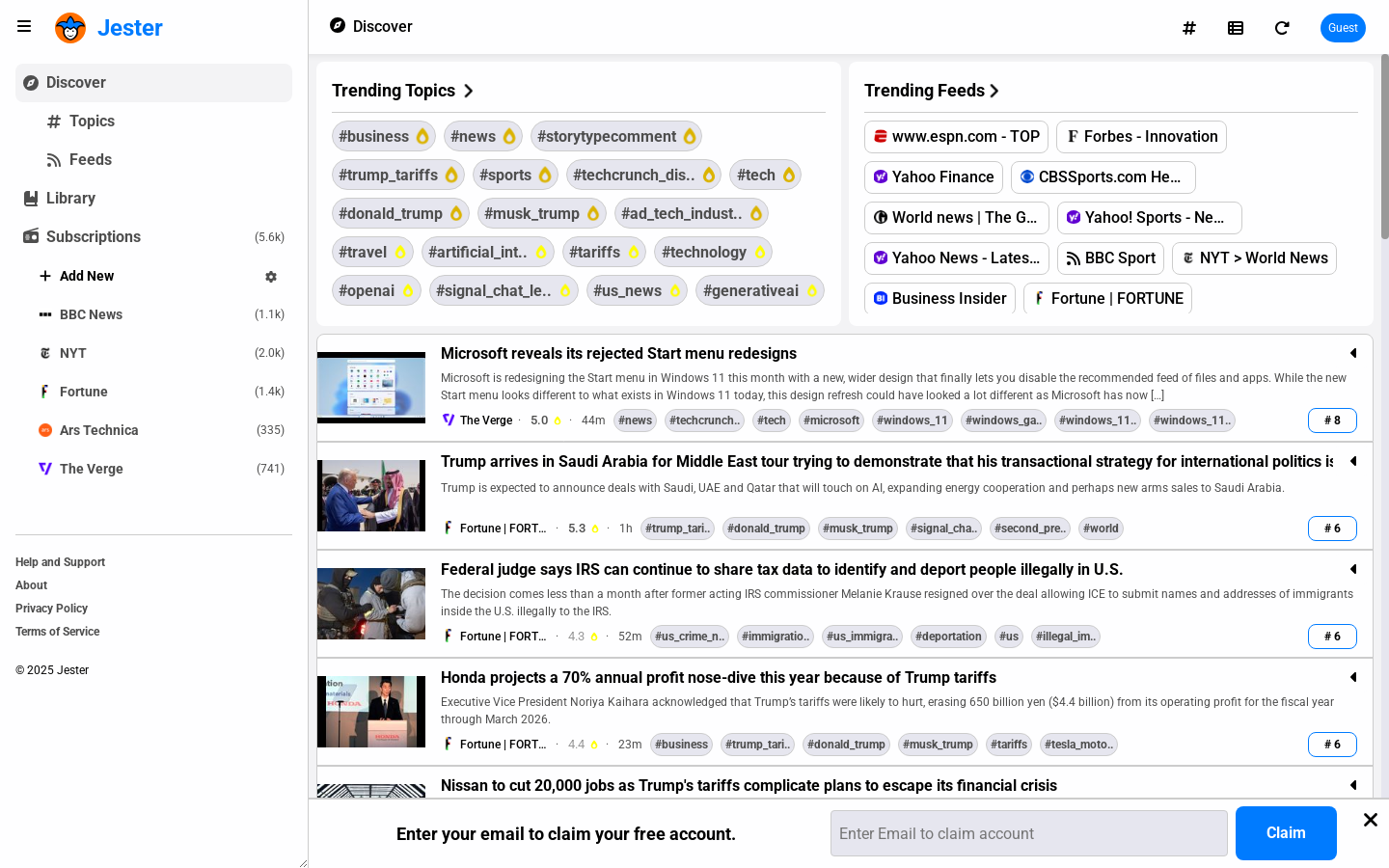This screenshot has width=1389, height=868.
Task: Select the #trump_tariffs trending topic
Action: click(x=398, y=175)
